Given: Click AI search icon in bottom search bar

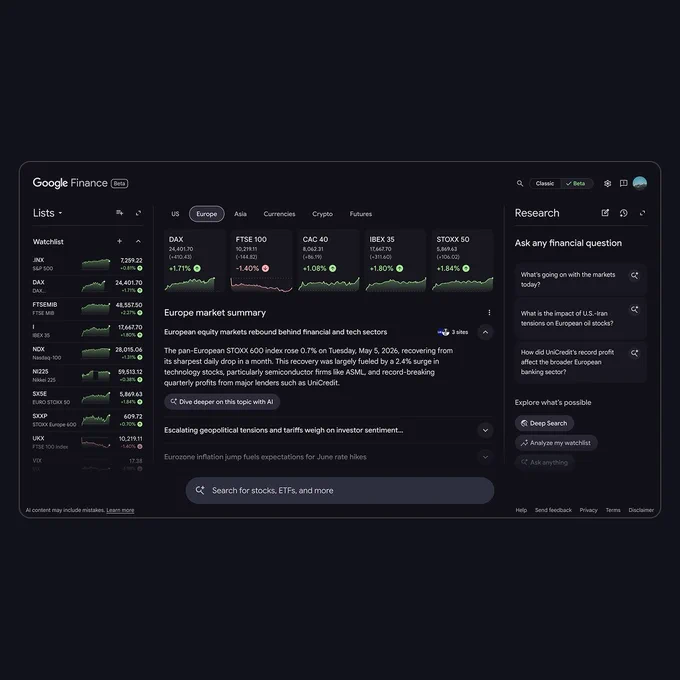Looking at the screenshot, I should point(200,490).
